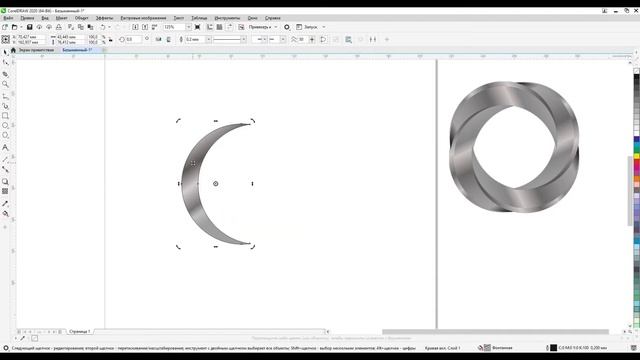The height and width of the screenshot is (360, 640).
Task: Expand the Undo history dropdown arrow
Action: click(109, 27)
